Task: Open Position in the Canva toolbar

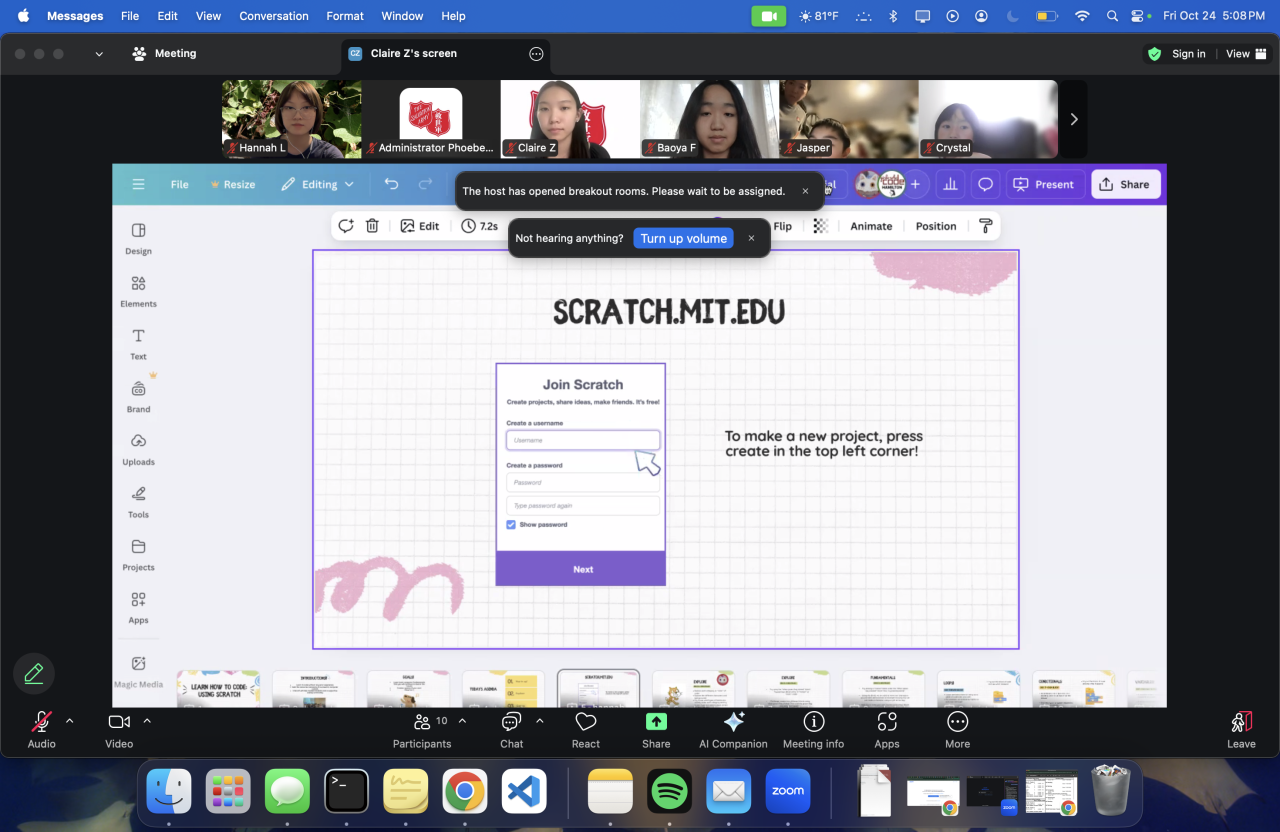Action: tap(936, 226)
